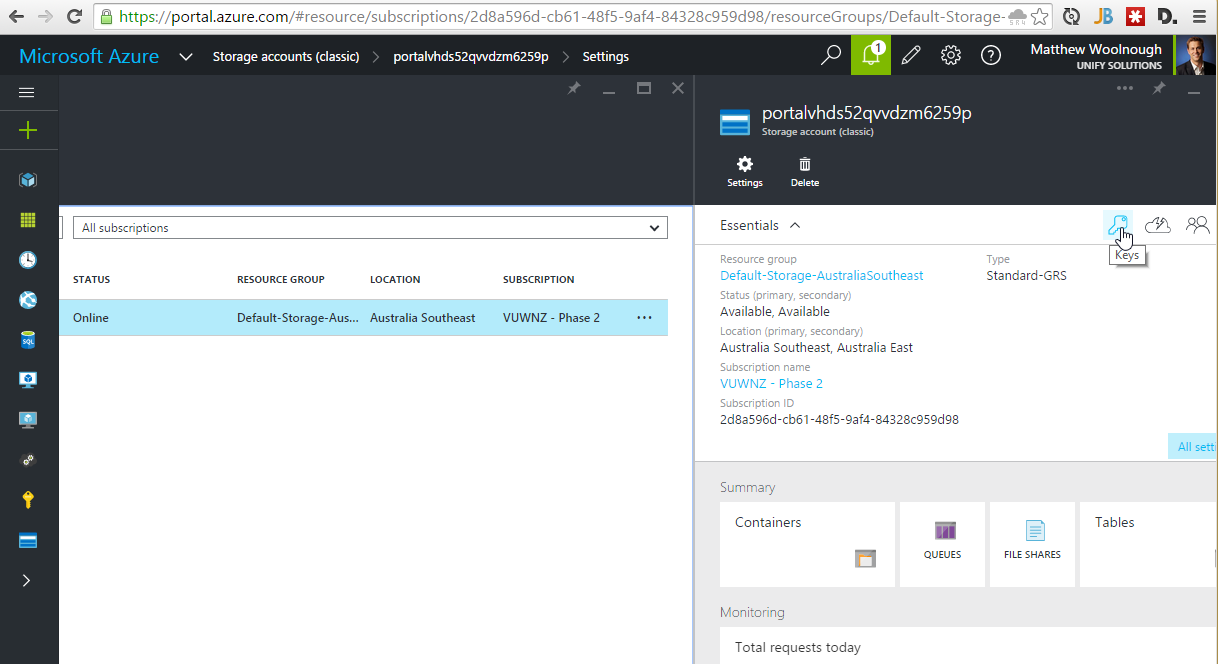Image resolution: width=1218 pixels, height=664 pixels.
Task: Delete the storage account
Action: click(x=805, y=172)
